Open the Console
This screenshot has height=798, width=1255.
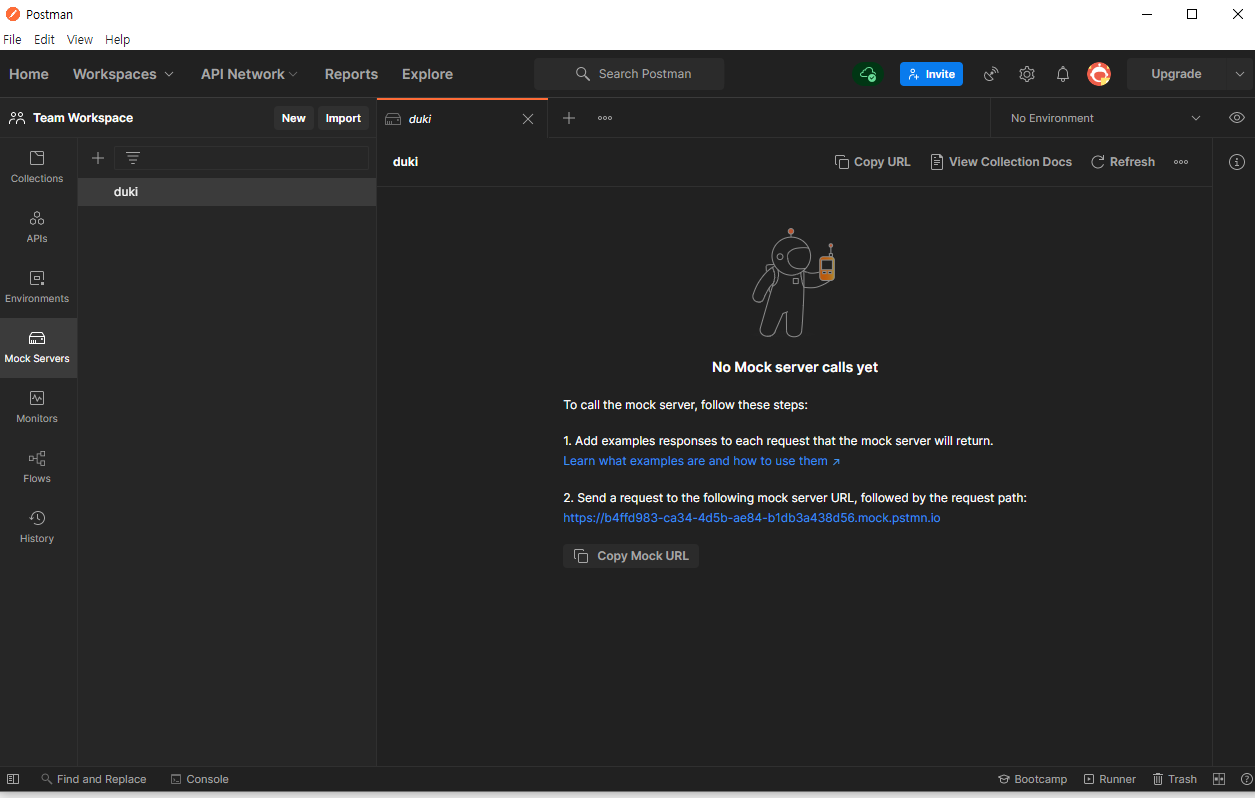pyautogui.click(x=199, y=779)
